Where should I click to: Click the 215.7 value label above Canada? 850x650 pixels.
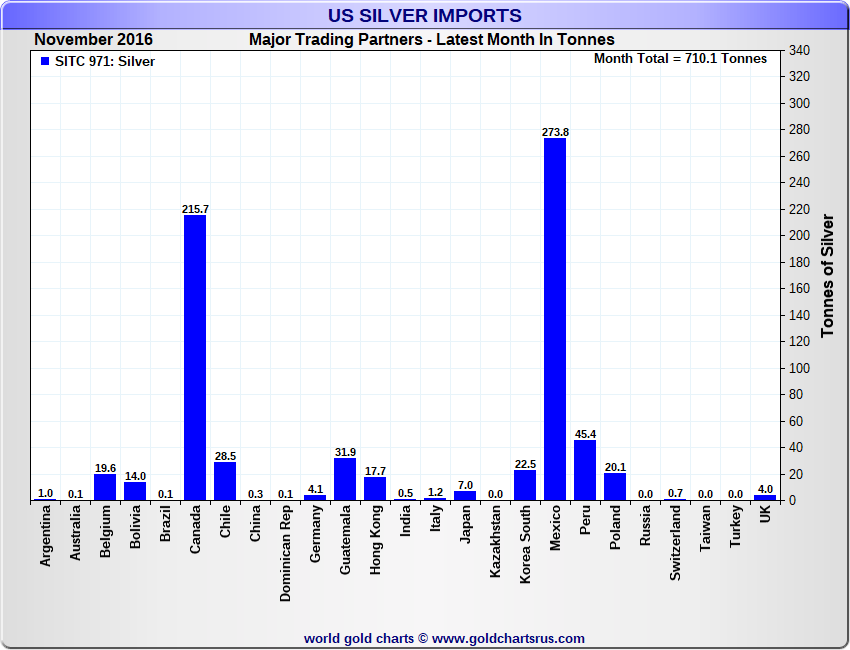coord(195,209)
